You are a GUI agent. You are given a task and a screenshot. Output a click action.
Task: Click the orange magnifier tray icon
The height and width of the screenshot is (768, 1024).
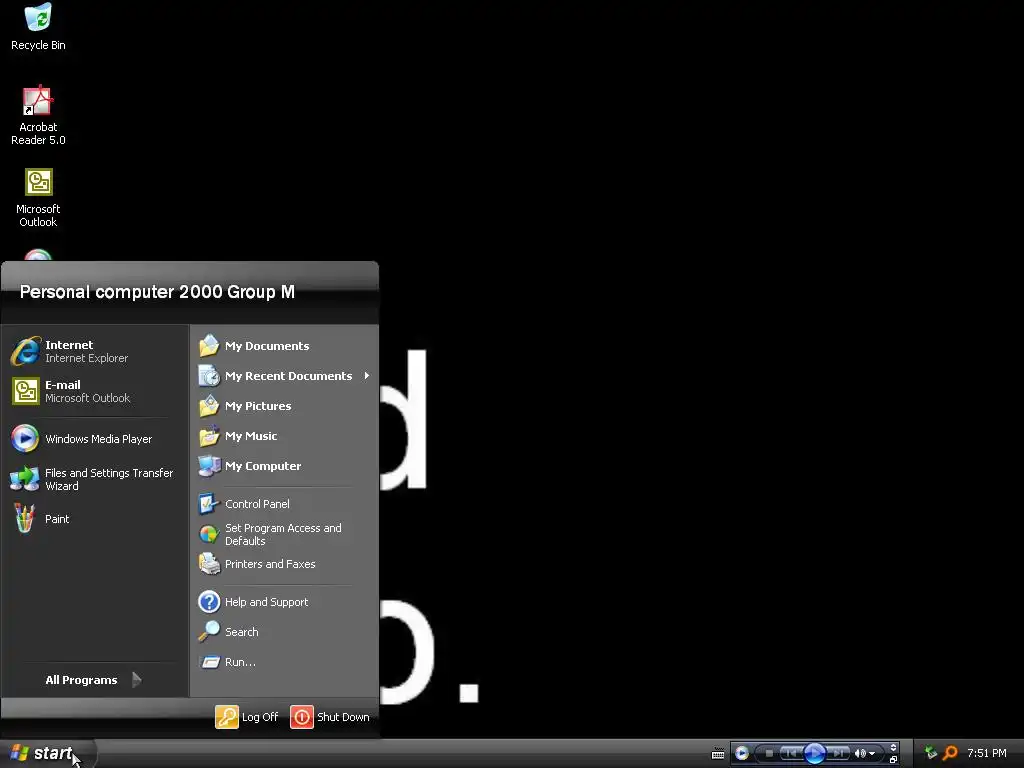[x=950, y=753]
